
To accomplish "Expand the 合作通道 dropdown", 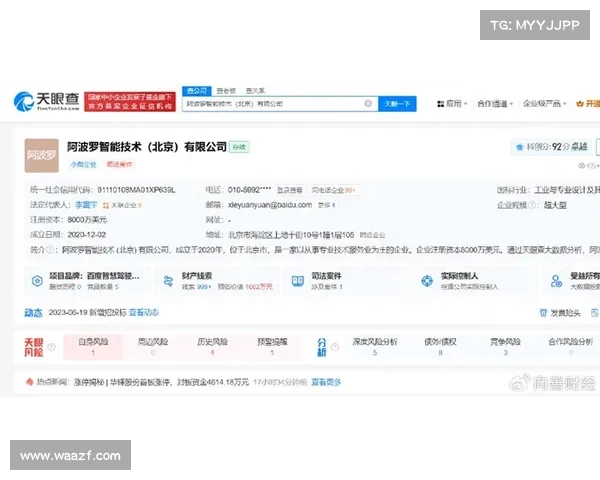I will pyautogui.click(x=495, y=103).
